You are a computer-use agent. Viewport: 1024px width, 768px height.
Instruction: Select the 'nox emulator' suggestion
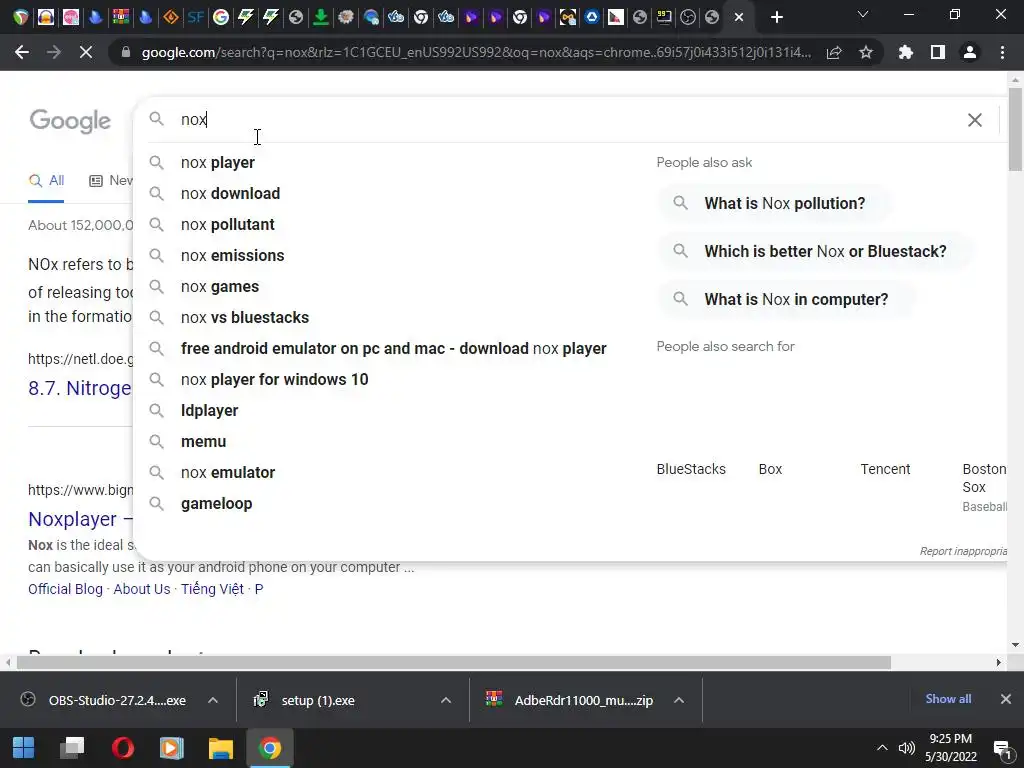point(227,473)
